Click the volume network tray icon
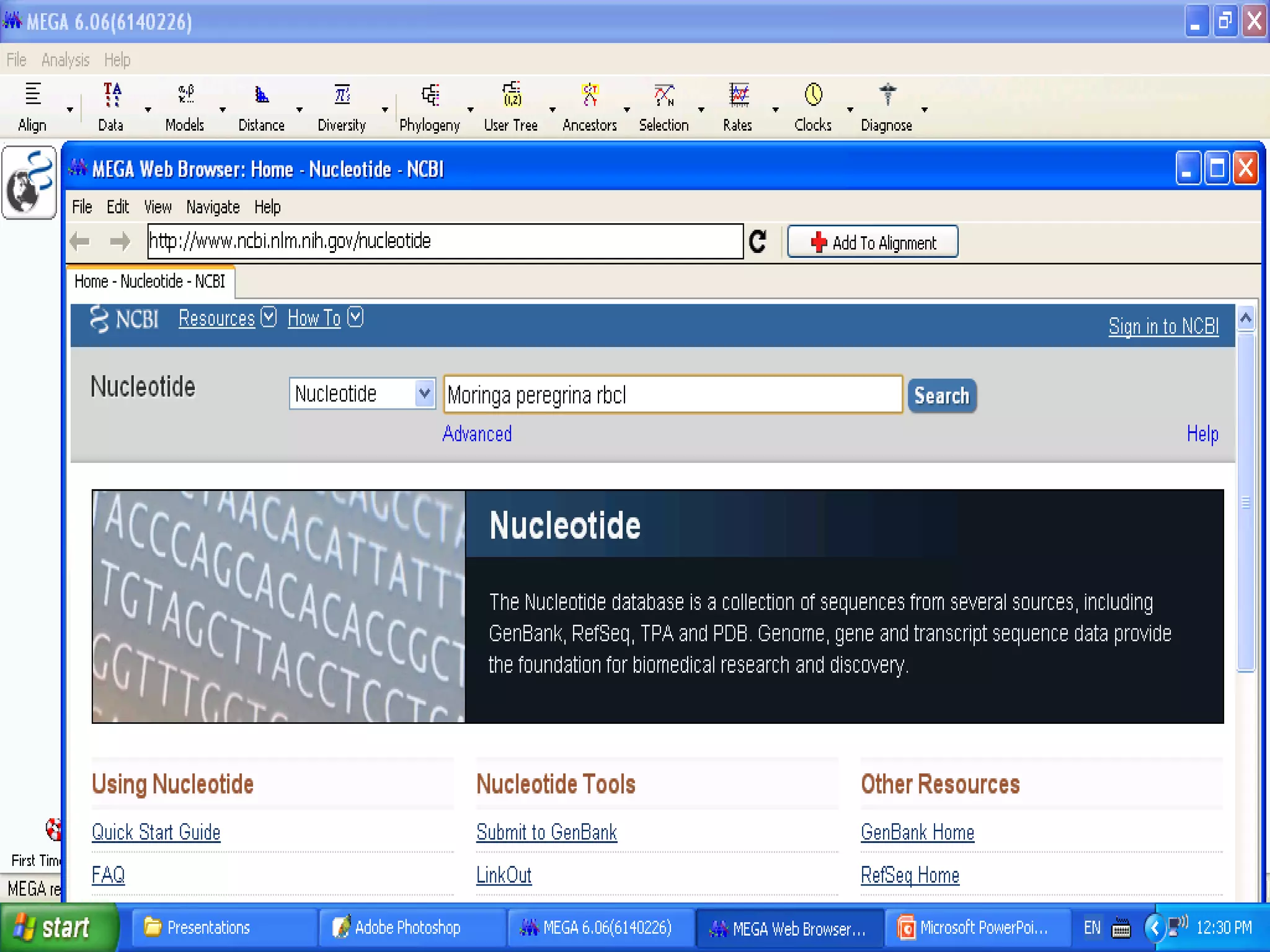 click(x=1178, y=927)
